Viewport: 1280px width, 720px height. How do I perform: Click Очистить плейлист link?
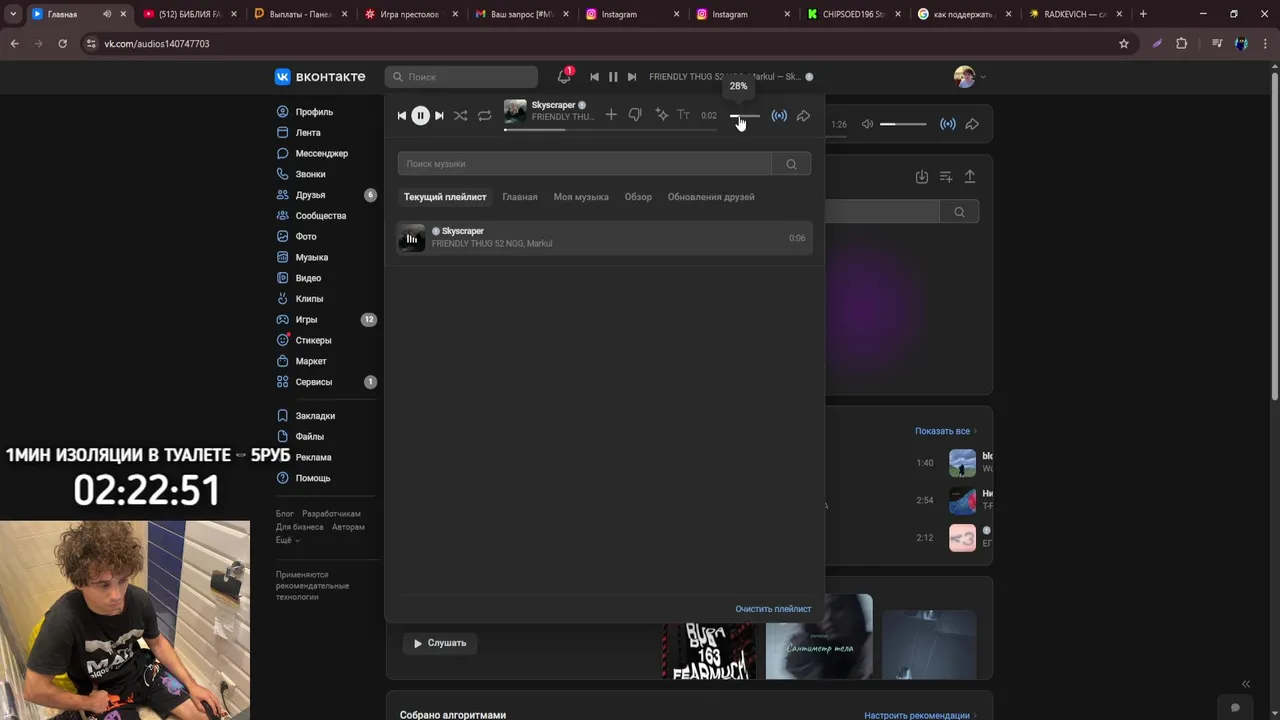(773, 609)
